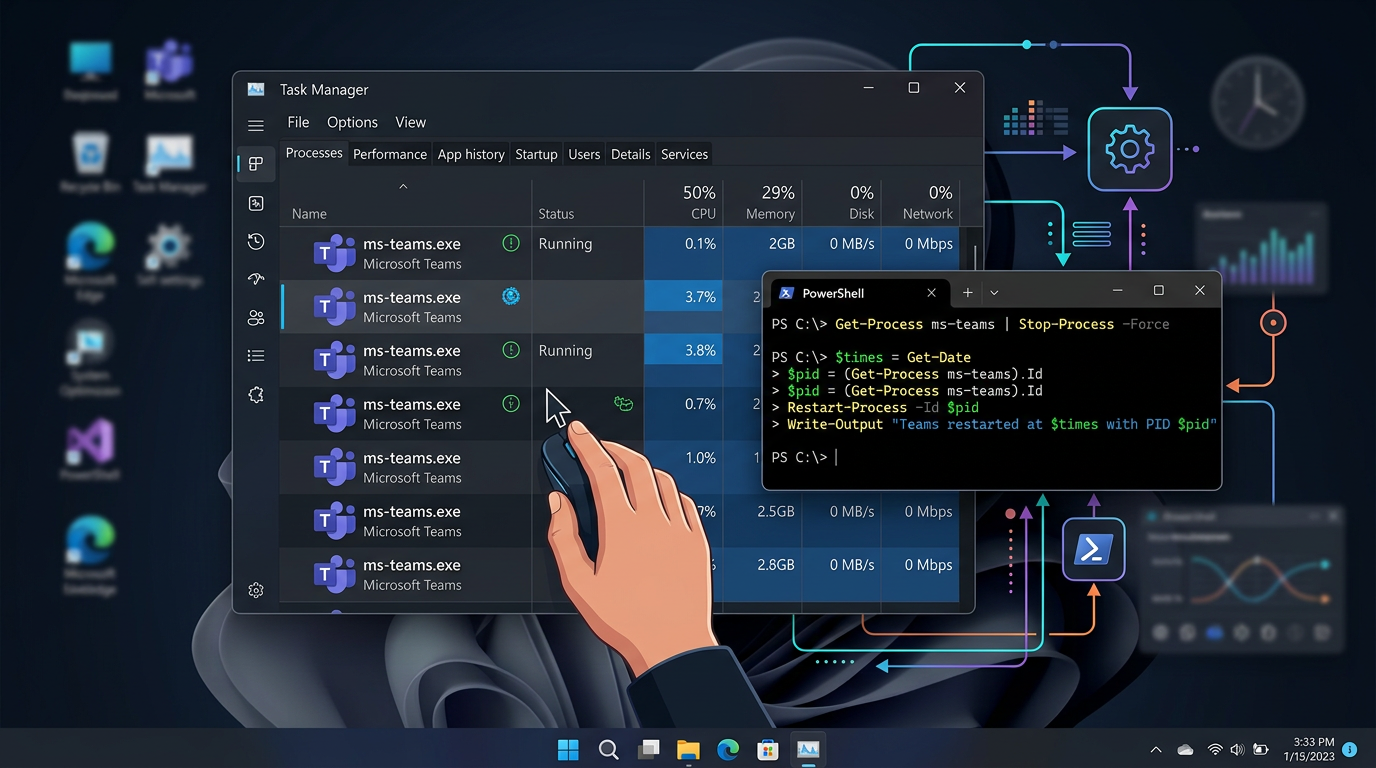
Task: Click the green status icon in the 0.7% CPU row
Action: click(x=511, y=404)
